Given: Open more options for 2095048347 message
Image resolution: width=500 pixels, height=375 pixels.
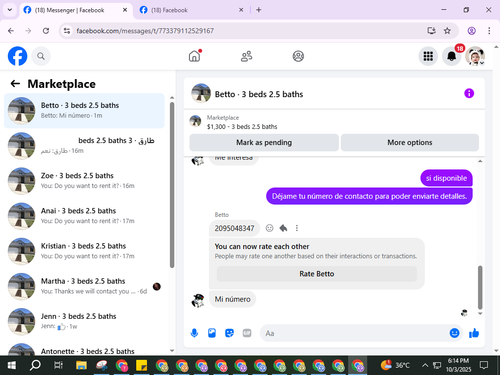Looking at the screenshot, I should 297,228.
